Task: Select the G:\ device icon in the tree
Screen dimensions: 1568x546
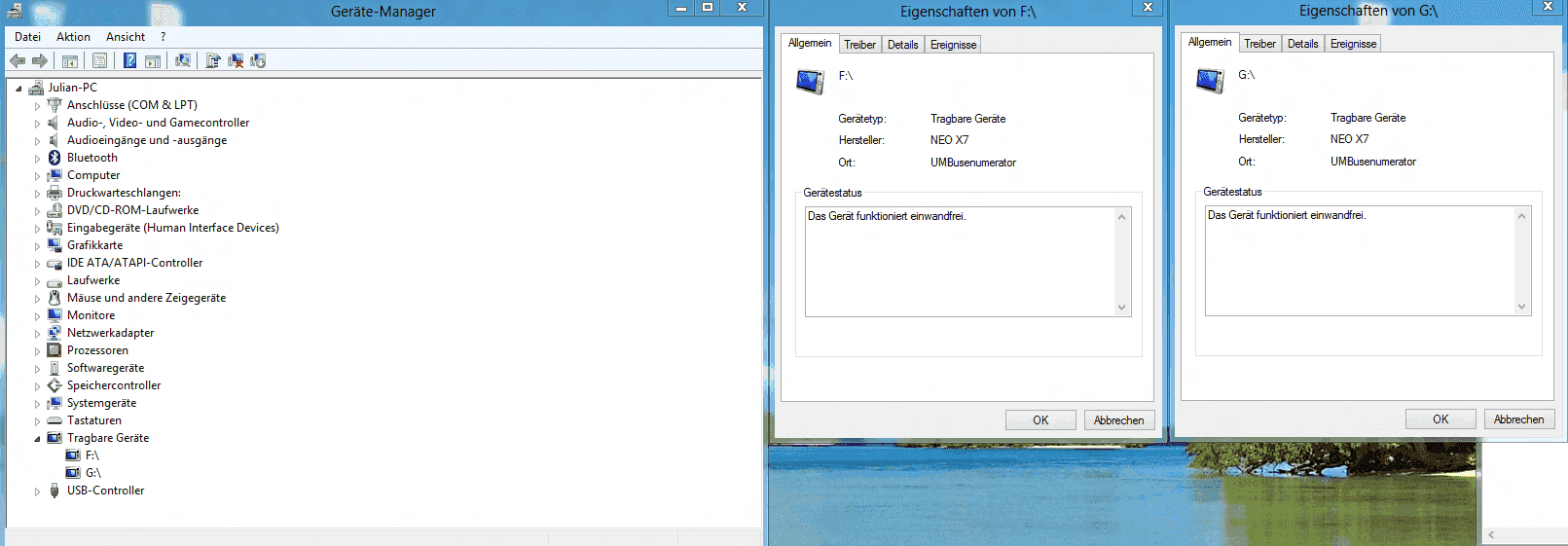Action: pyautogui.click(x=73, y=473)
